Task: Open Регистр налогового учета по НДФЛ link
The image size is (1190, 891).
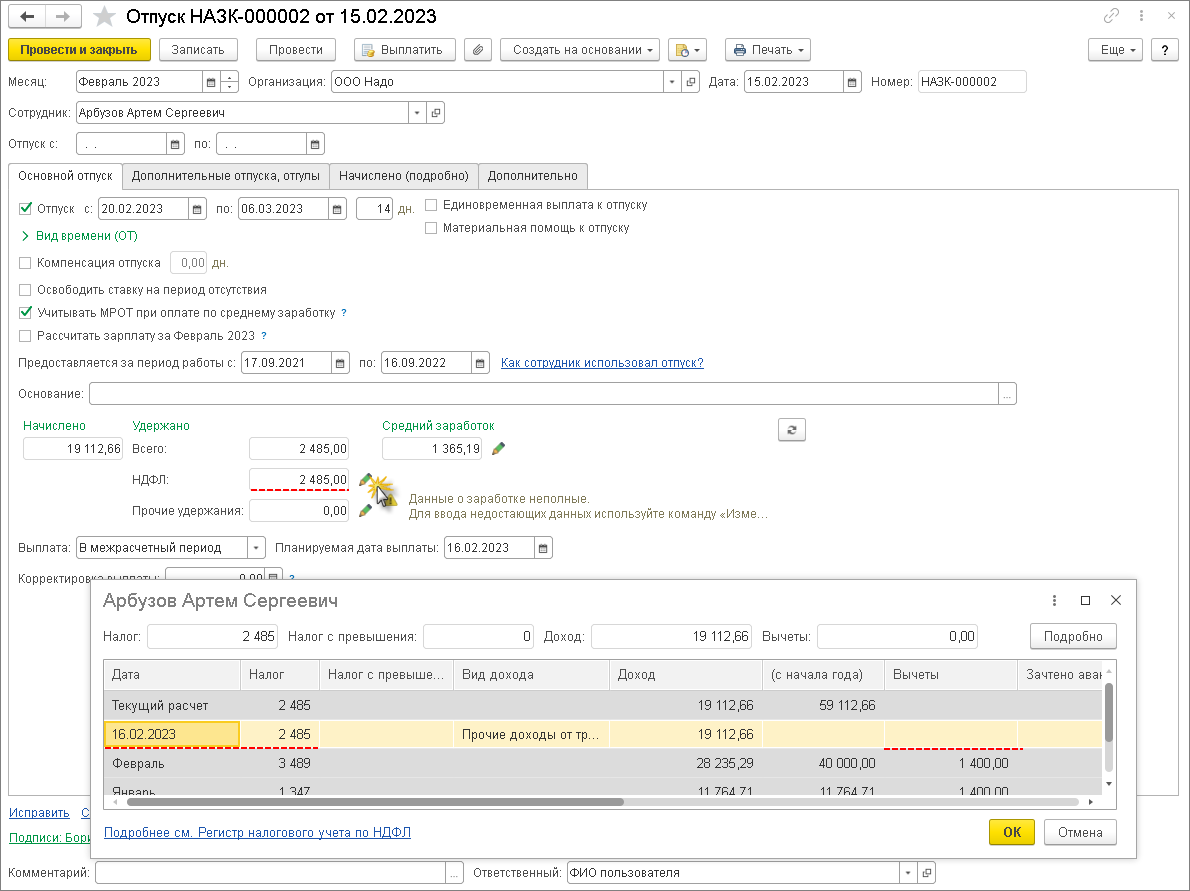Action: tap(257, 833)
